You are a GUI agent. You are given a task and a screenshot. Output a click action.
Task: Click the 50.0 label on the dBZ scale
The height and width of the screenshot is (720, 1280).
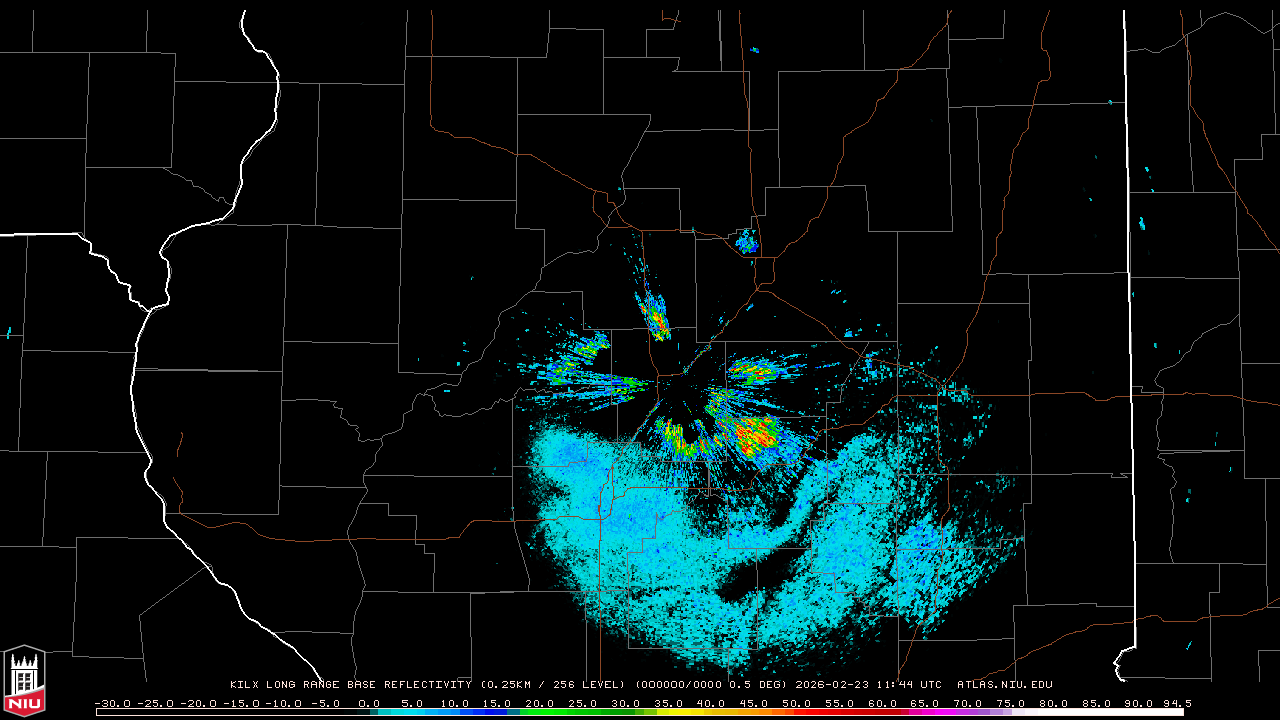797,703
